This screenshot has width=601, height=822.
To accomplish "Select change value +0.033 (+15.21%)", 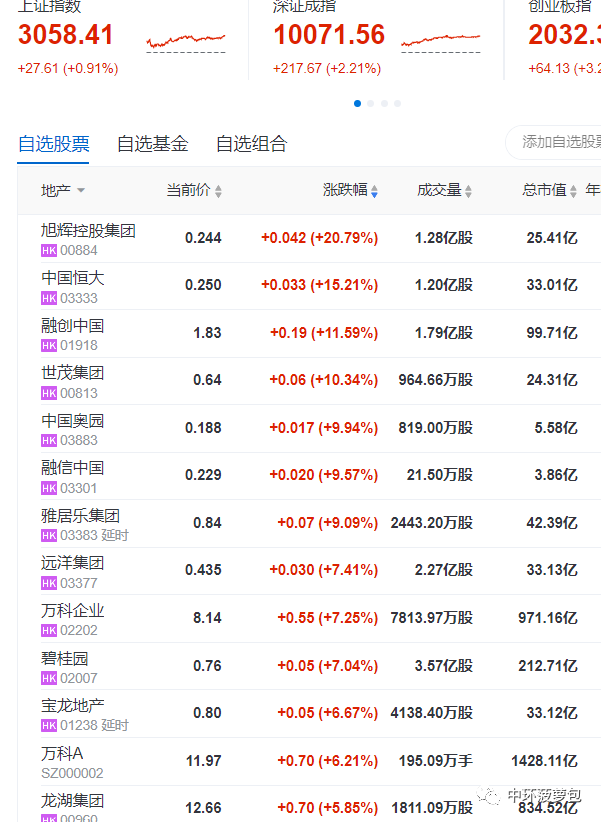I will point(319,285).
